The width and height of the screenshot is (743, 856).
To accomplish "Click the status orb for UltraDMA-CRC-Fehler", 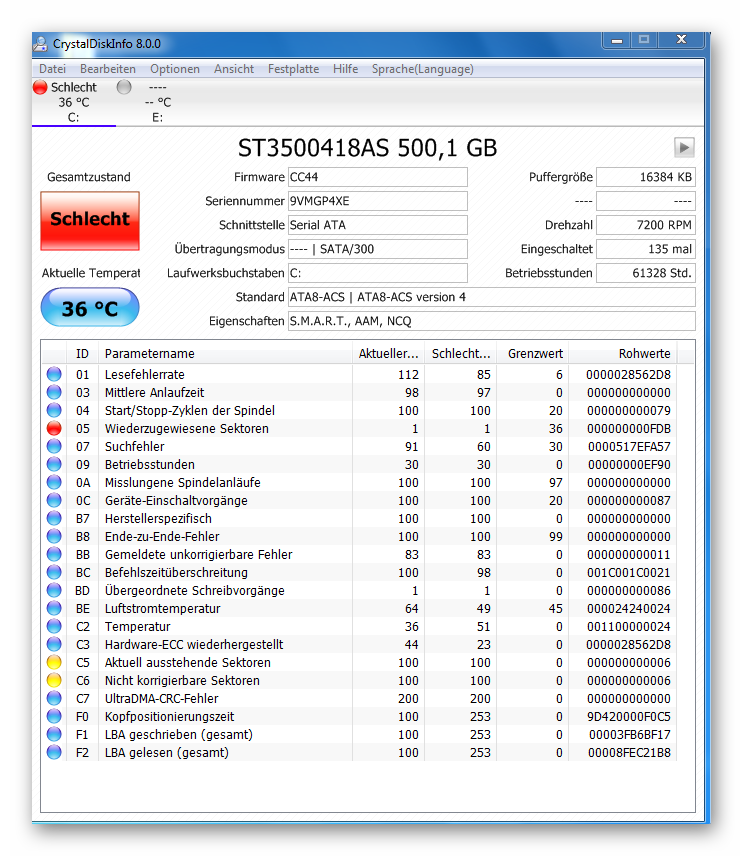I will [54, 698].
